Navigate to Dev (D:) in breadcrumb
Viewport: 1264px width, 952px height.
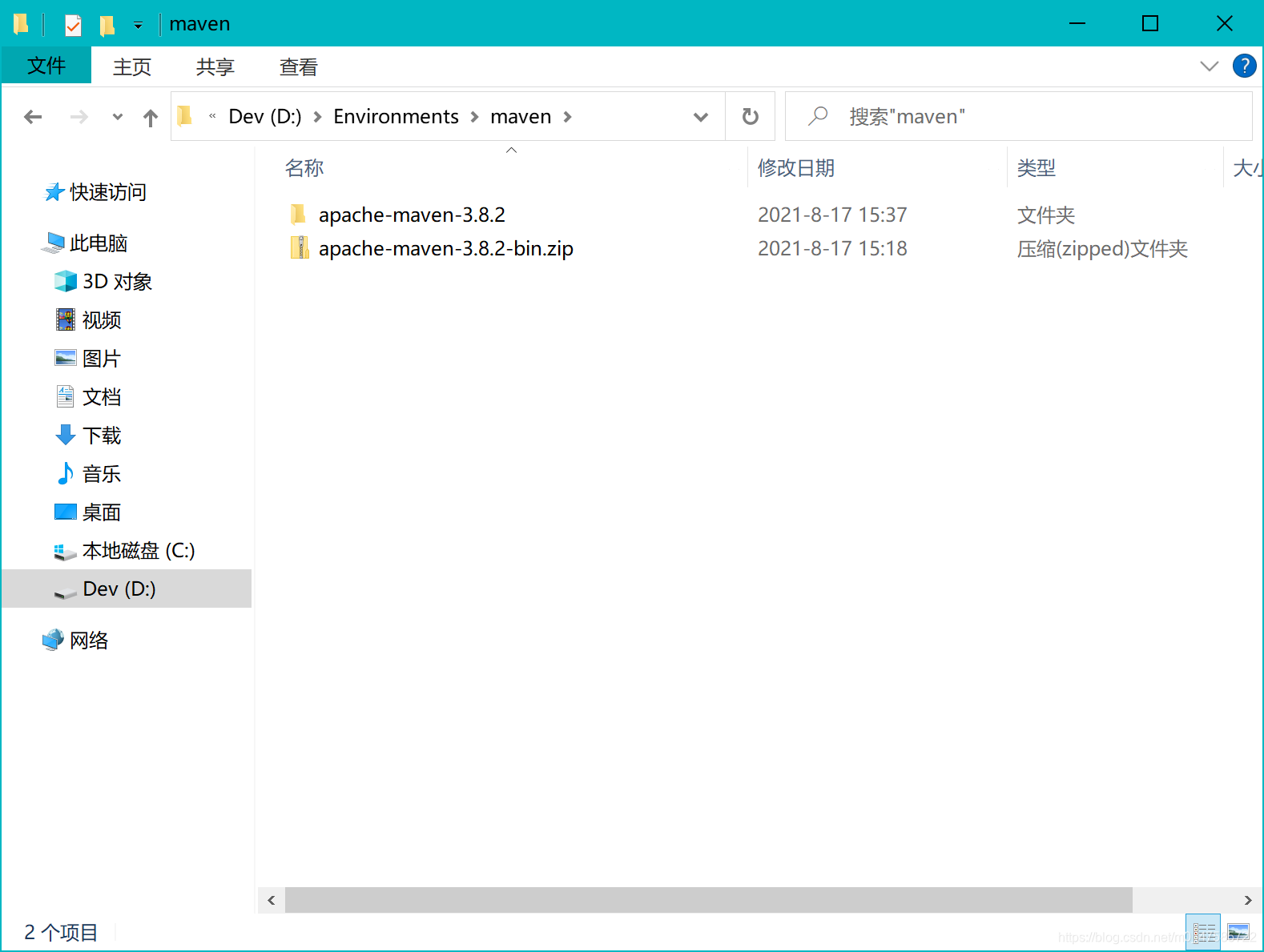click(265, 117)
